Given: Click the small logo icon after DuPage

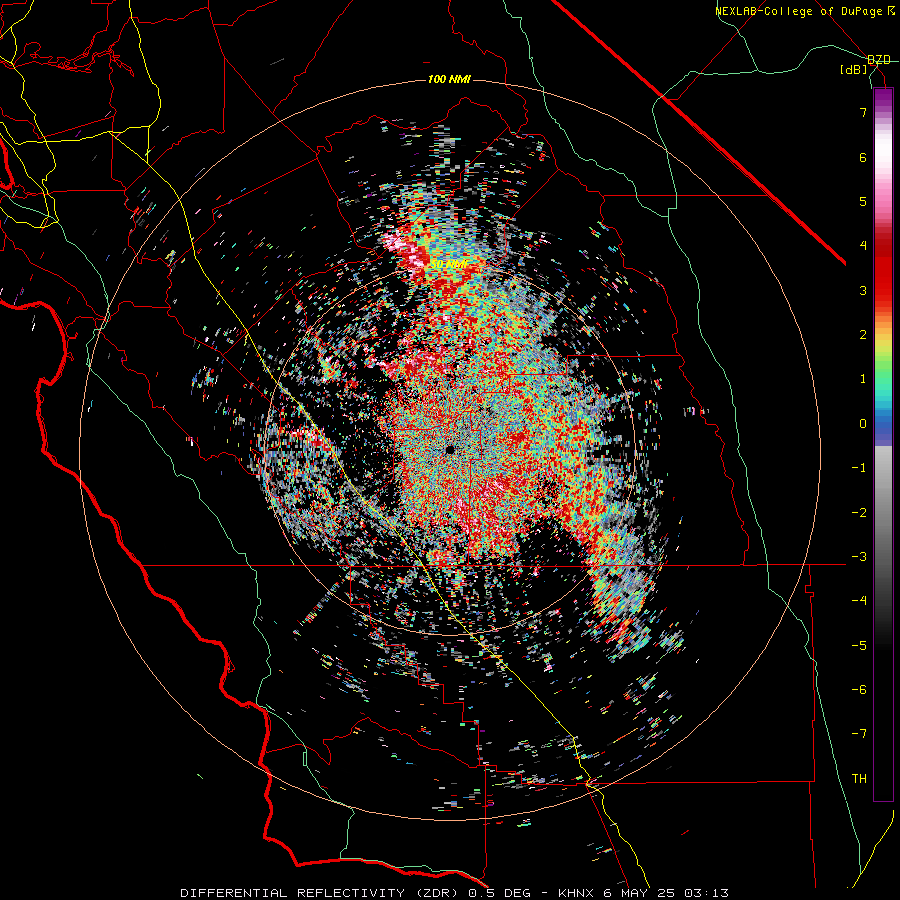Looking at the screenshot, I should click(x=890, y=11).
